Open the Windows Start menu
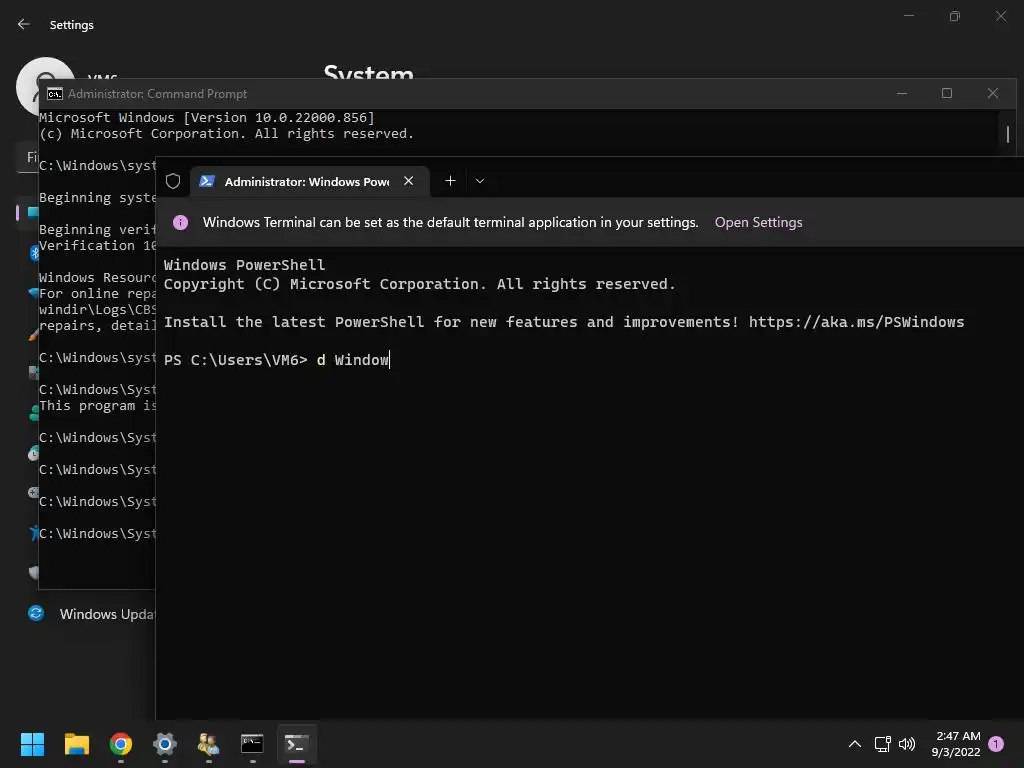The width and height of the screenshot is (1024, 768). [32, 744]
